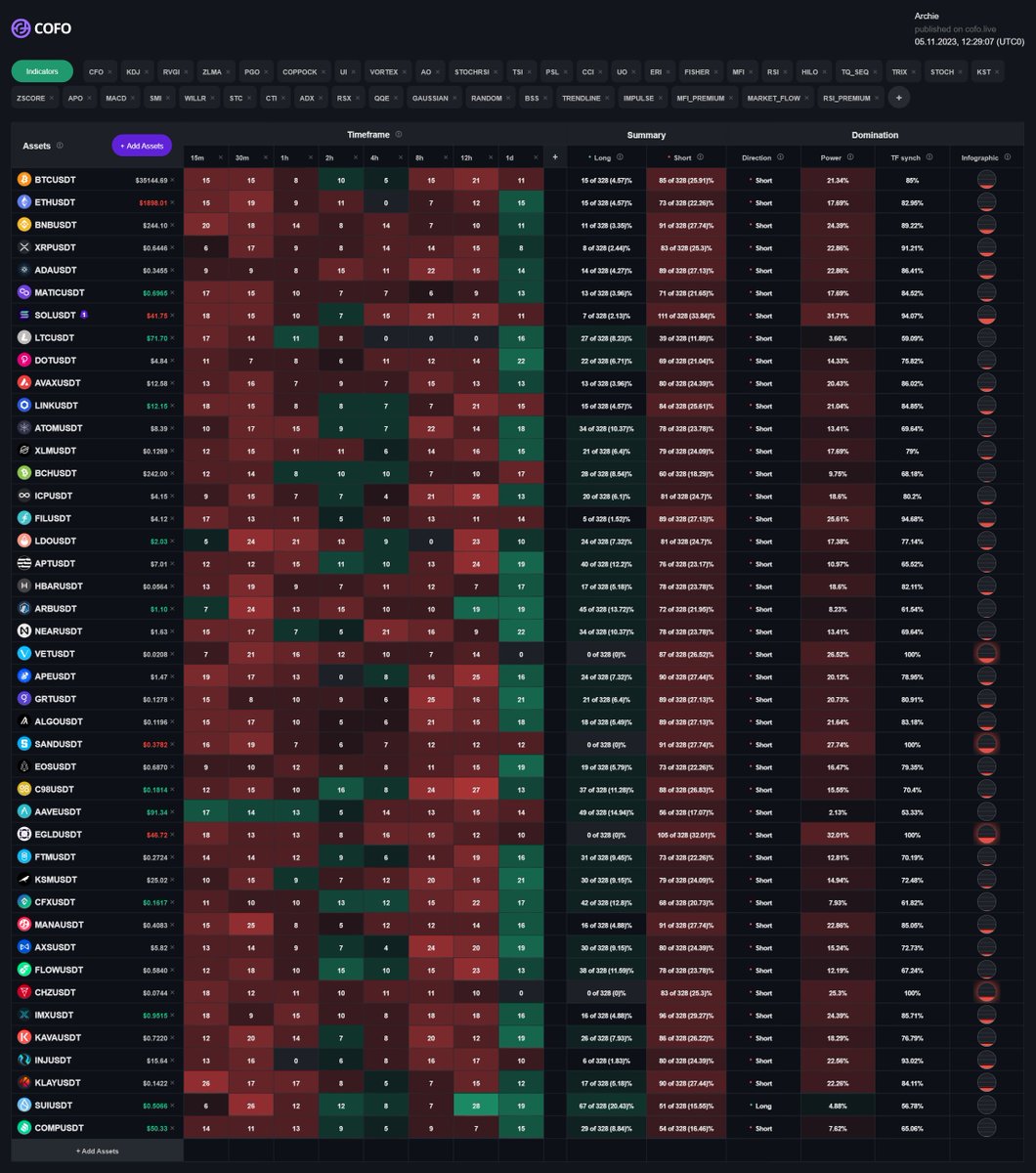Click the Polygon icon beside MATICUSDT
This screenshot has height=1173, width=1036.
[24, 292]
